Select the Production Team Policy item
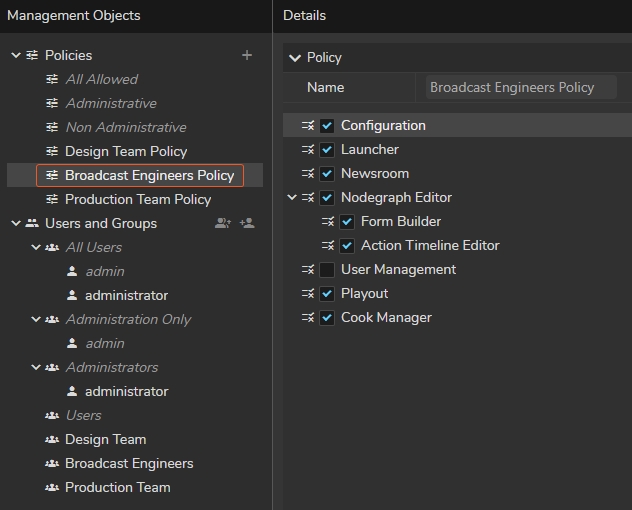This screenshot has width=632, height=510. pos(138,199)
